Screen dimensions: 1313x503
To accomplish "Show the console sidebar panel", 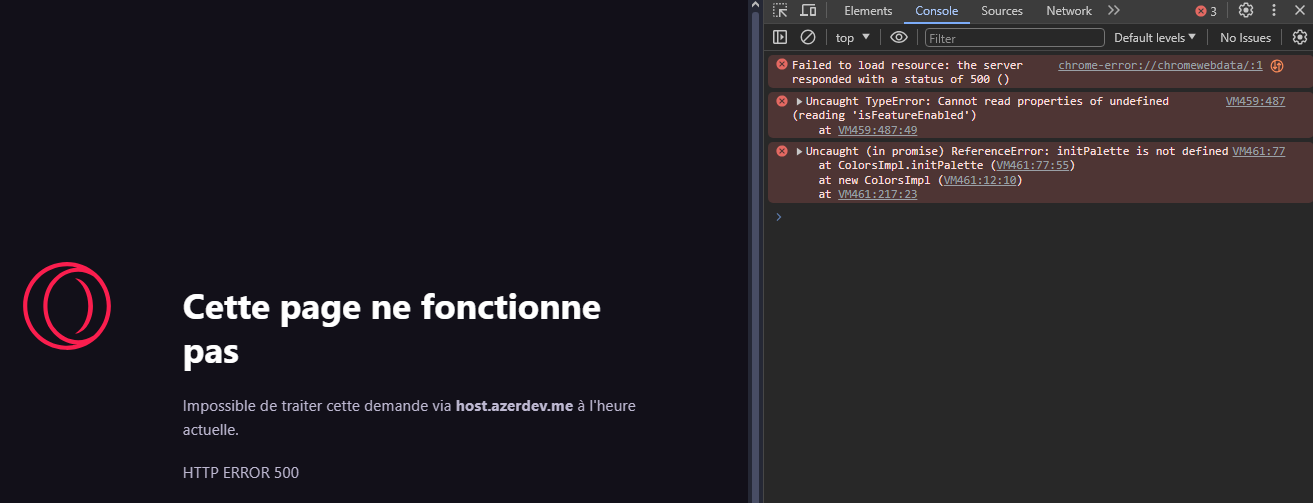I will point(780,37).
